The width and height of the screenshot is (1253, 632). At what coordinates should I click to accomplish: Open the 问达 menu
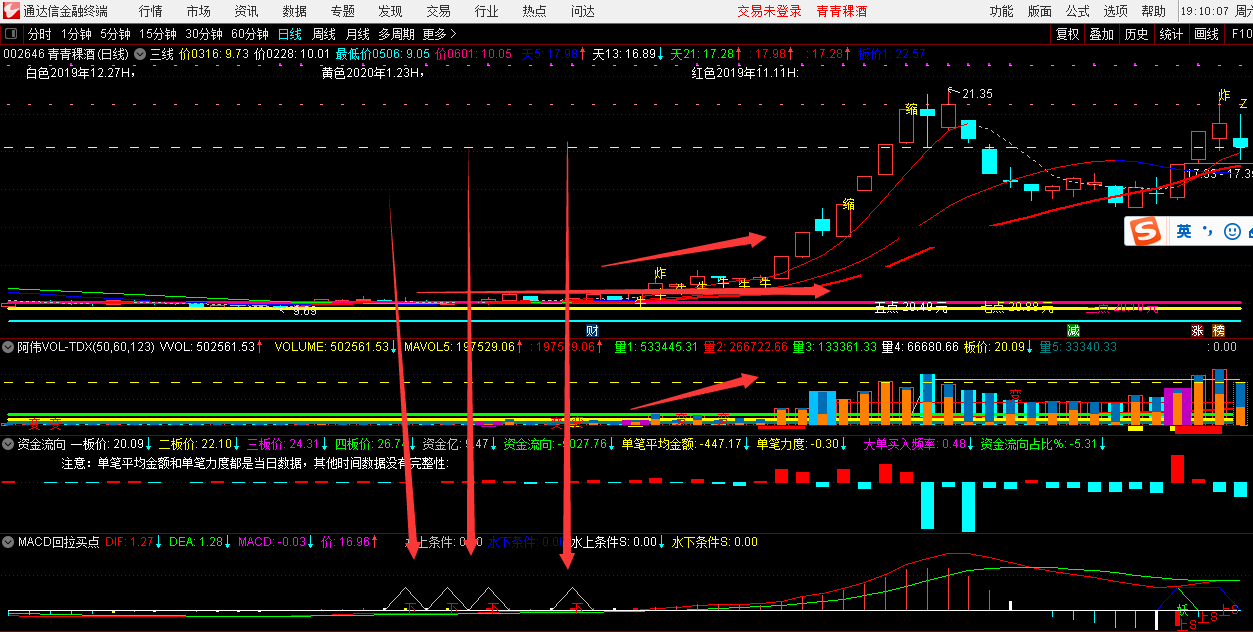coord(582,11)
